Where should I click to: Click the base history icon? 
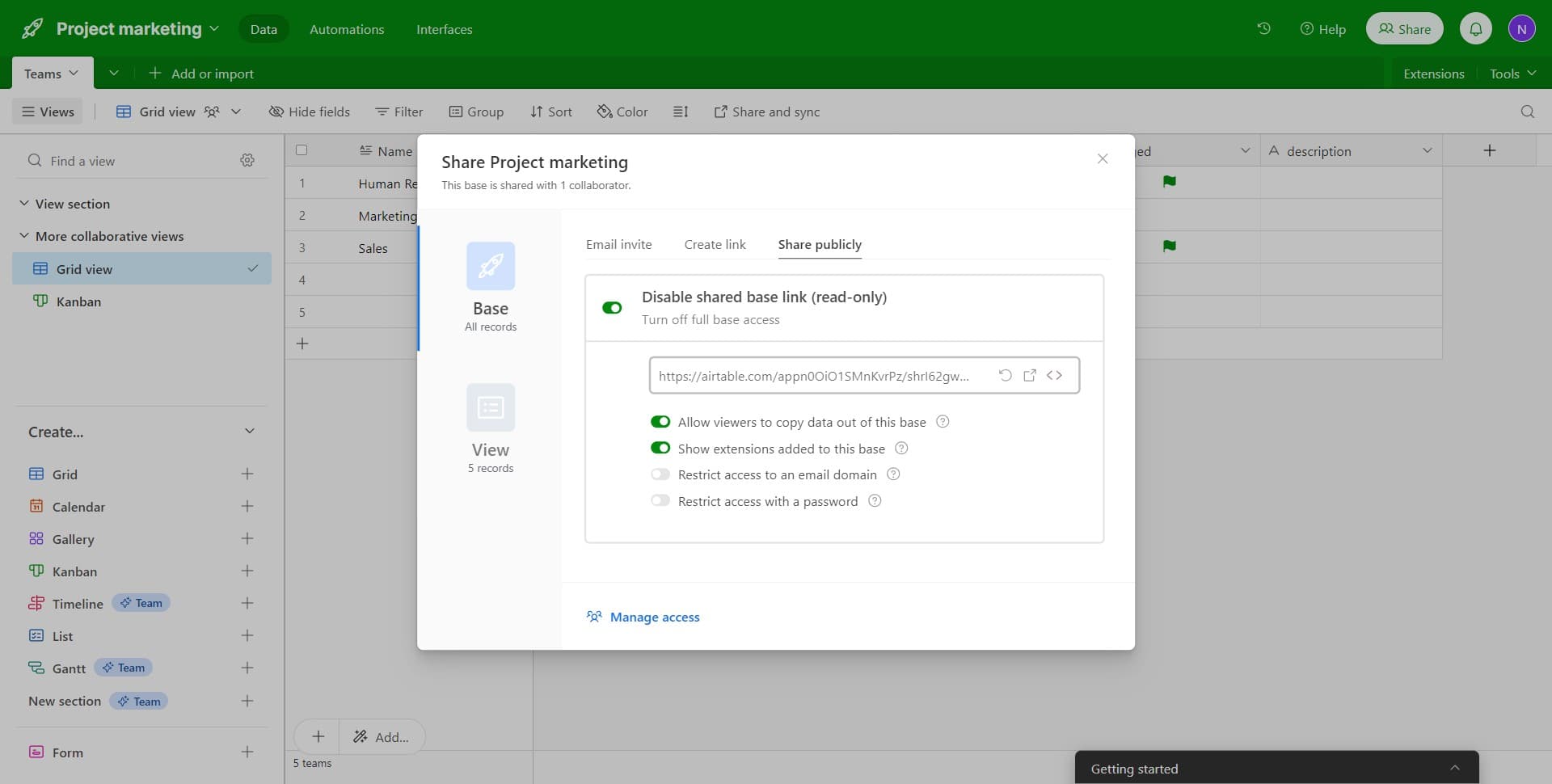point(1263,28)
